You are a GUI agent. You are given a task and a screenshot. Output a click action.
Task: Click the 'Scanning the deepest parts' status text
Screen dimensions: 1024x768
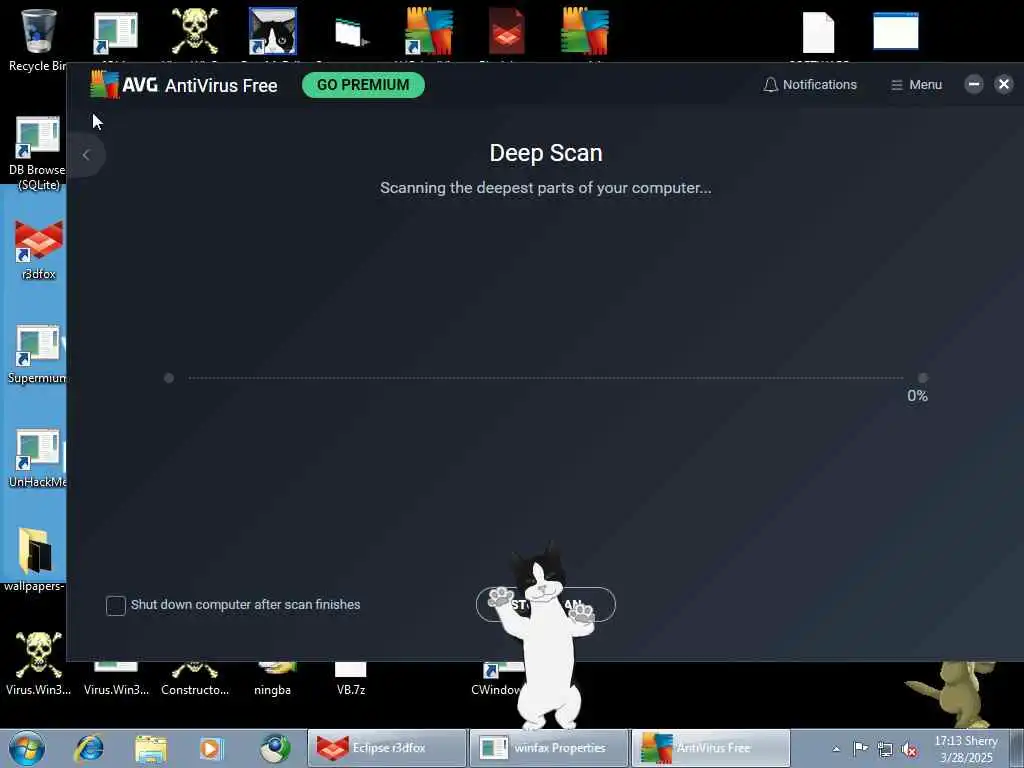(545, 188)
